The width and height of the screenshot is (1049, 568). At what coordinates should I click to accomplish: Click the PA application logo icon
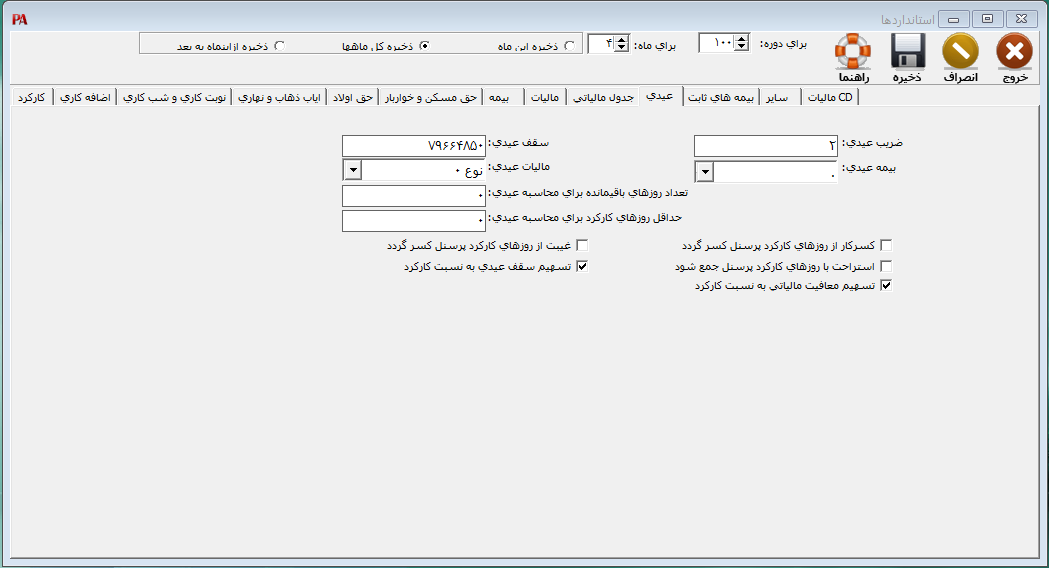click(19, 19)
